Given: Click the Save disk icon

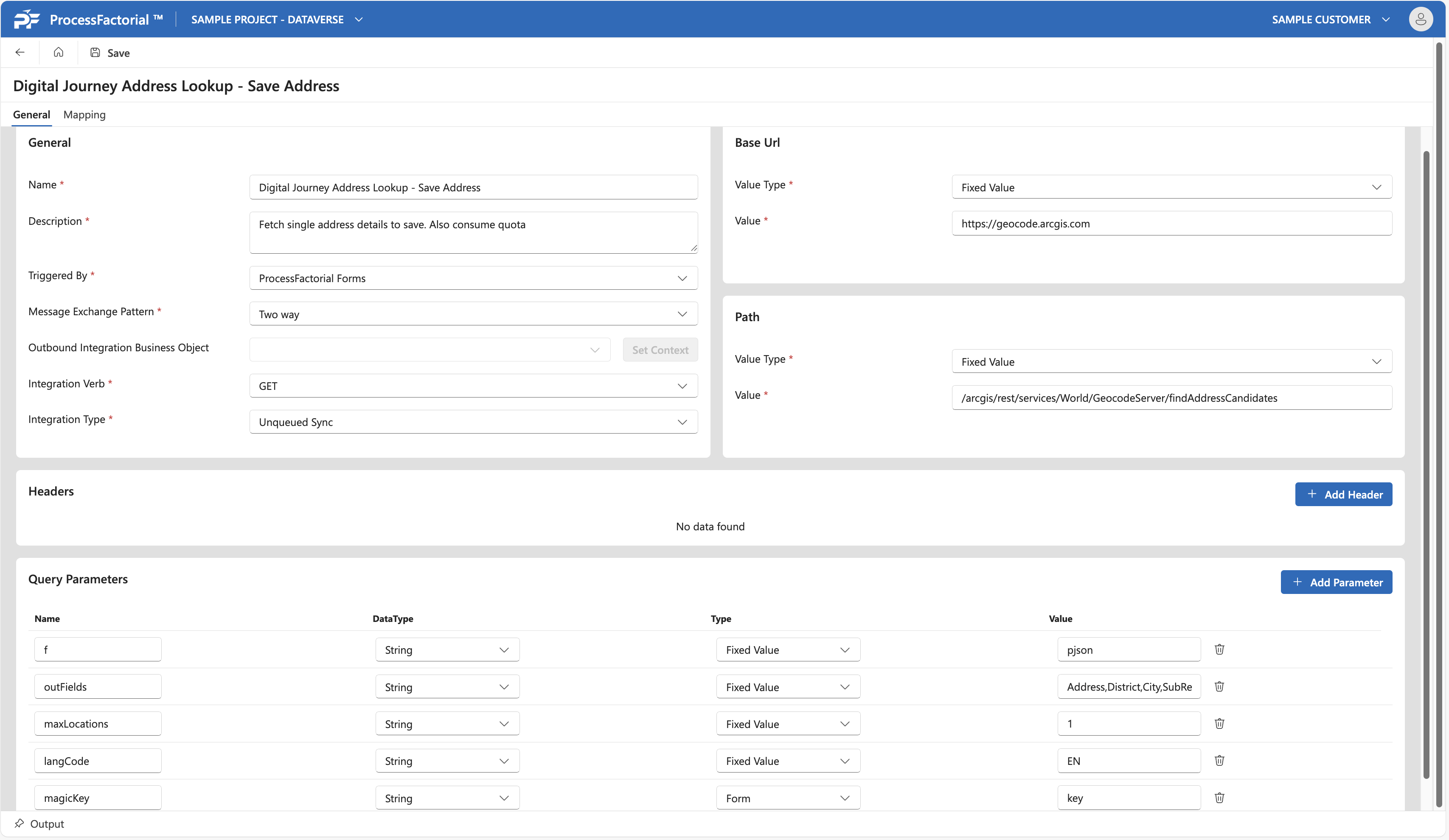Looking at the screenshot, I should [95, 52].
